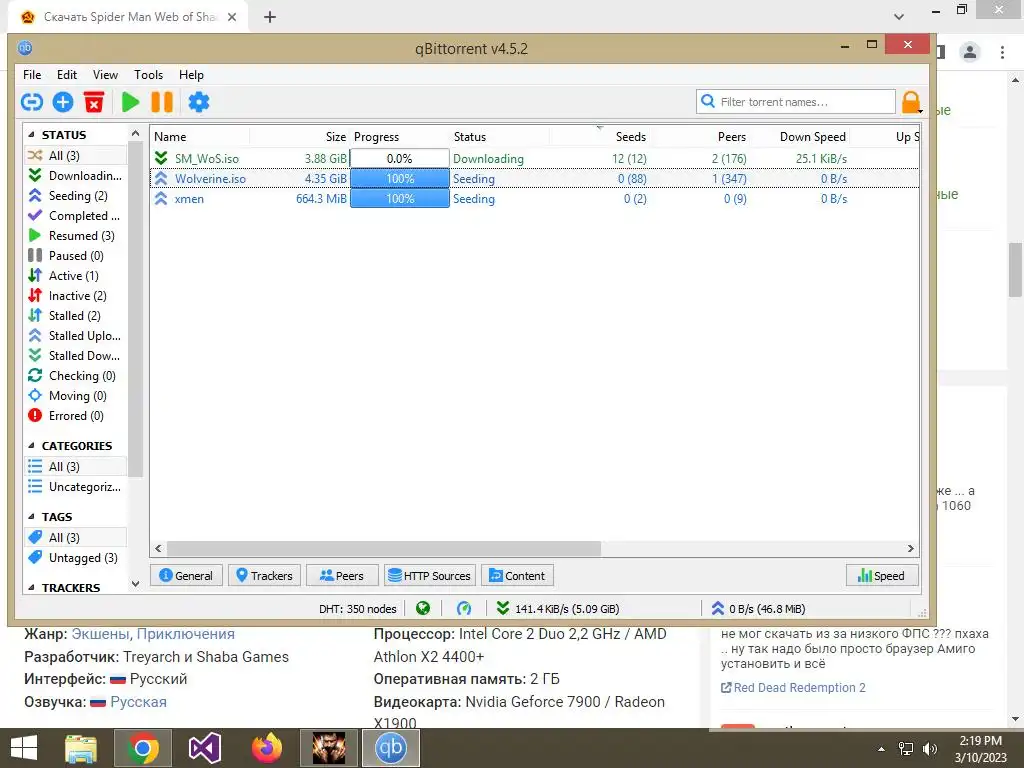Select the Uncategorized category filter
The width and height of the screenshot is (1024, 768).
(76, 487)
